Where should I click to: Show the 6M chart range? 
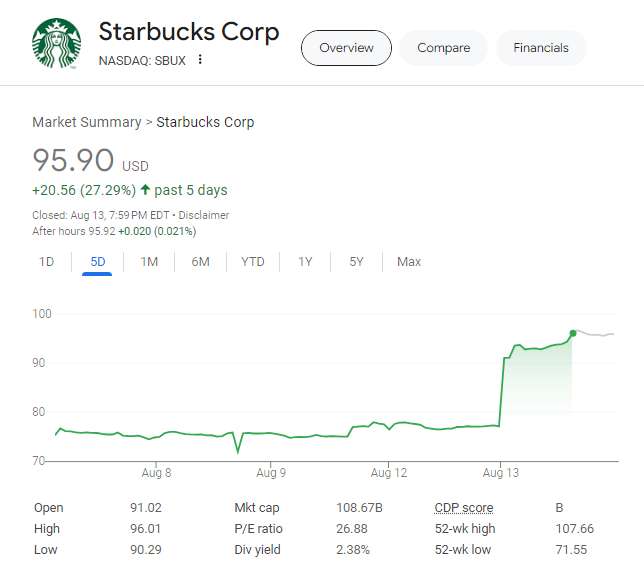(200, 262)
